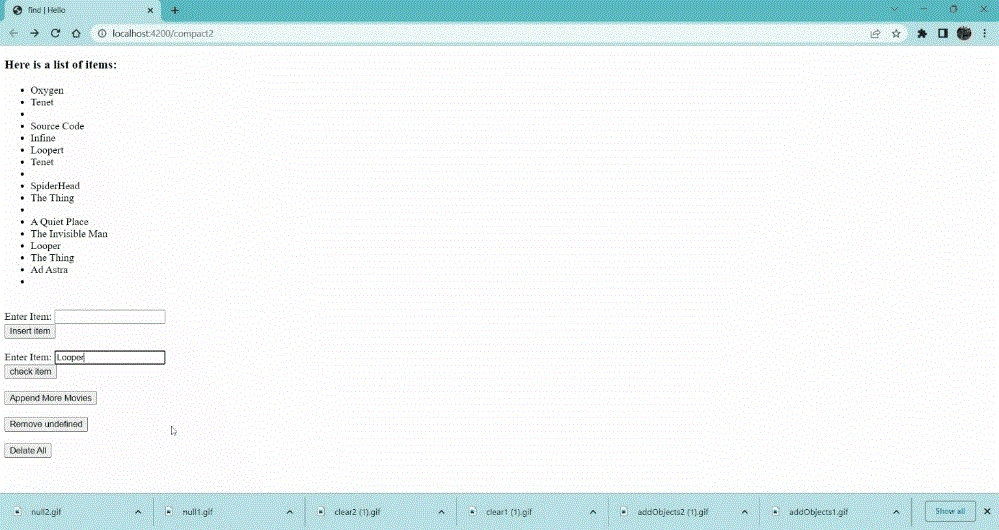Open a new tab with the plus button
This screenshot has height=530, width=999.
175,10
